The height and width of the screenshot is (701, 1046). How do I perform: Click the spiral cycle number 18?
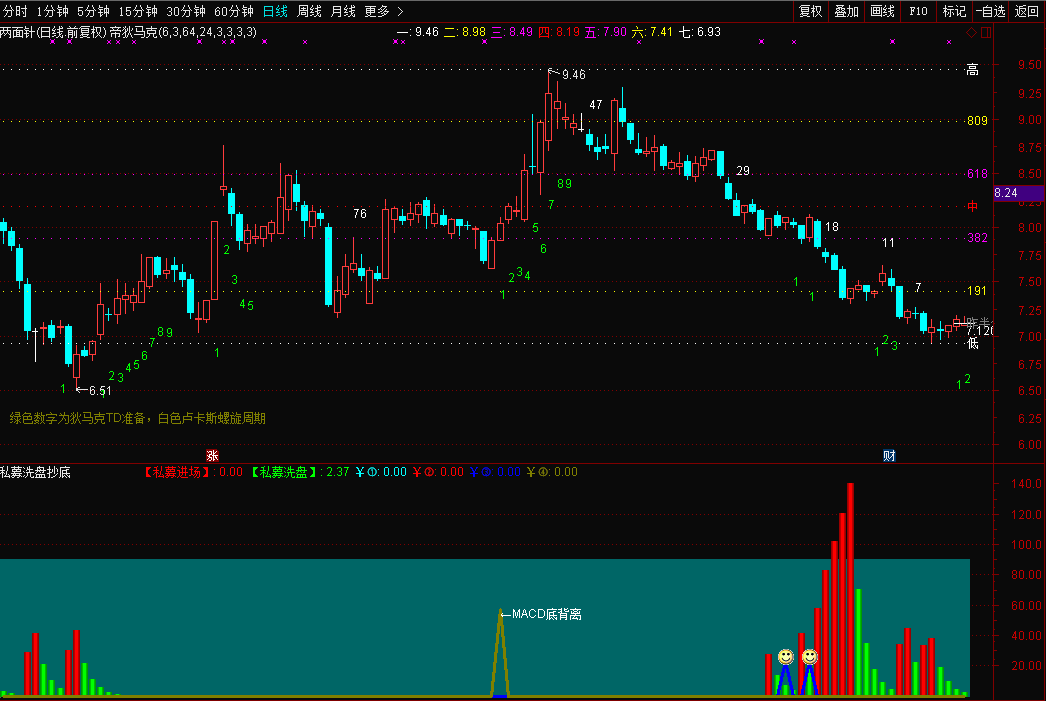click(832, 227)
